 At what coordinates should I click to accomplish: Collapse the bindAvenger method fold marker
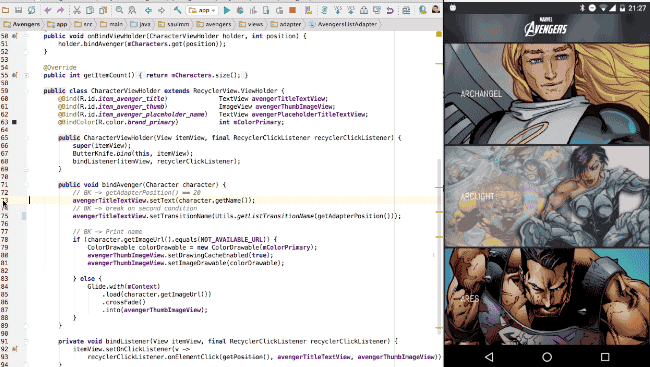click(x=26, y=185)
